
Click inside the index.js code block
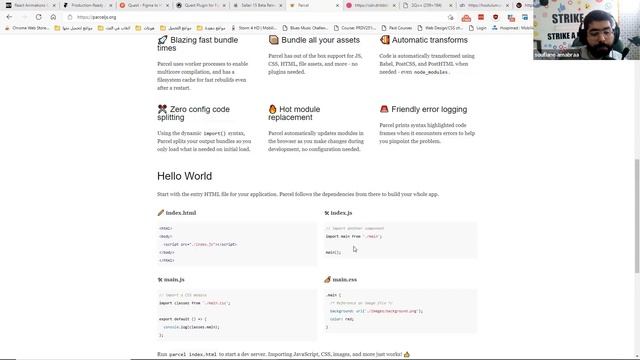[x=400, y=240]
